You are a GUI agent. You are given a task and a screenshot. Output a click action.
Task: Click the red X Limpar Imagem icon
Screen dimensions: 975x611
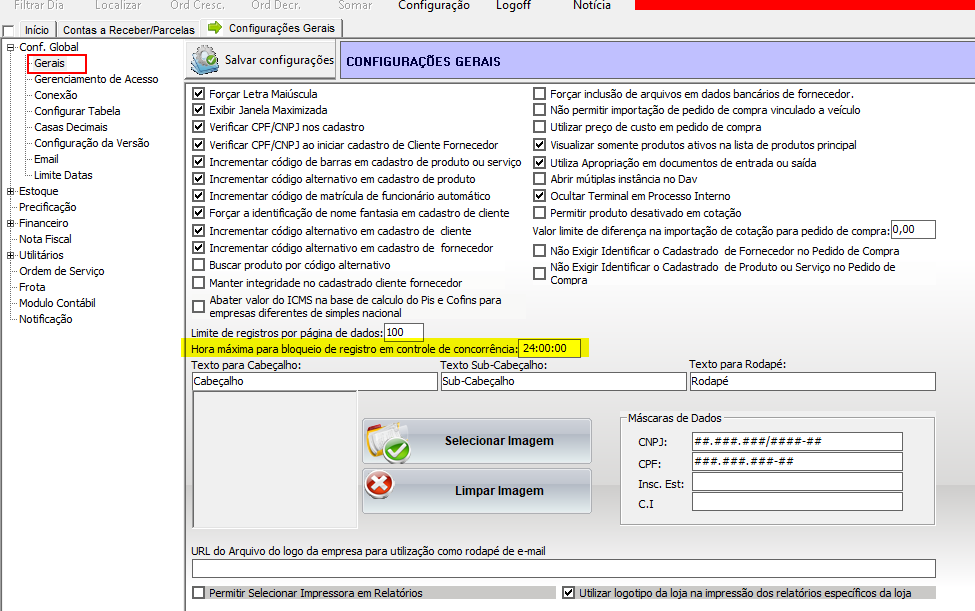coord(380,487)
